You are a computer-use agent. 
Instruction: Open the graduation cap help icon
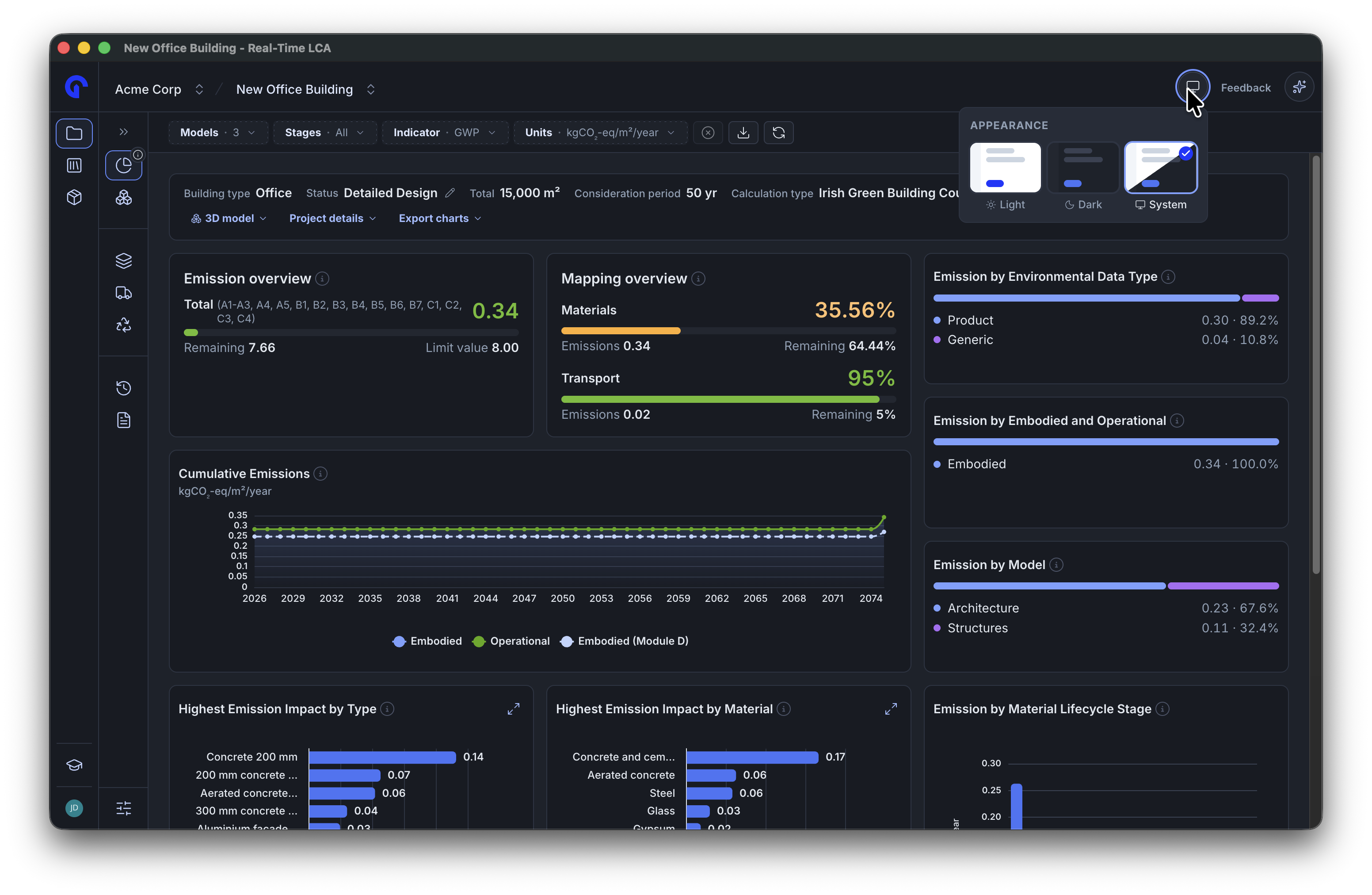point(74,765)
